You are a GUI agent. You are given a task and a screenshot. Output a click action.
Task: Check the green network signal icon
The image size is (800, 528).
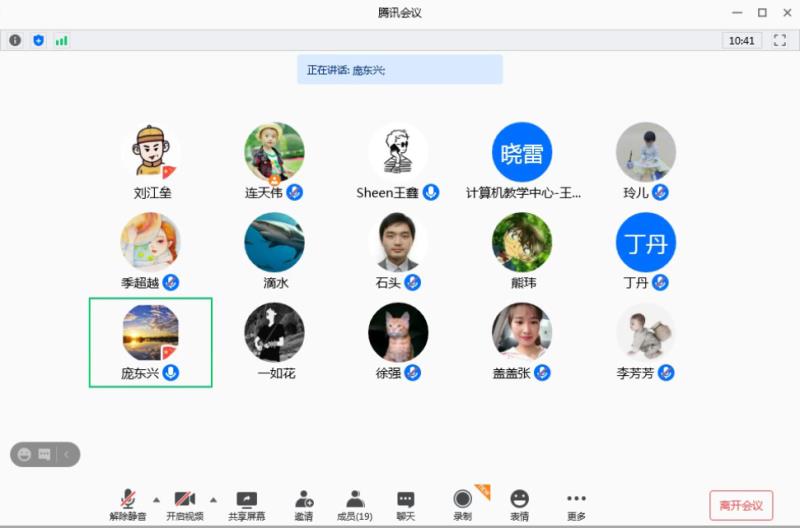tap(61, 40)
